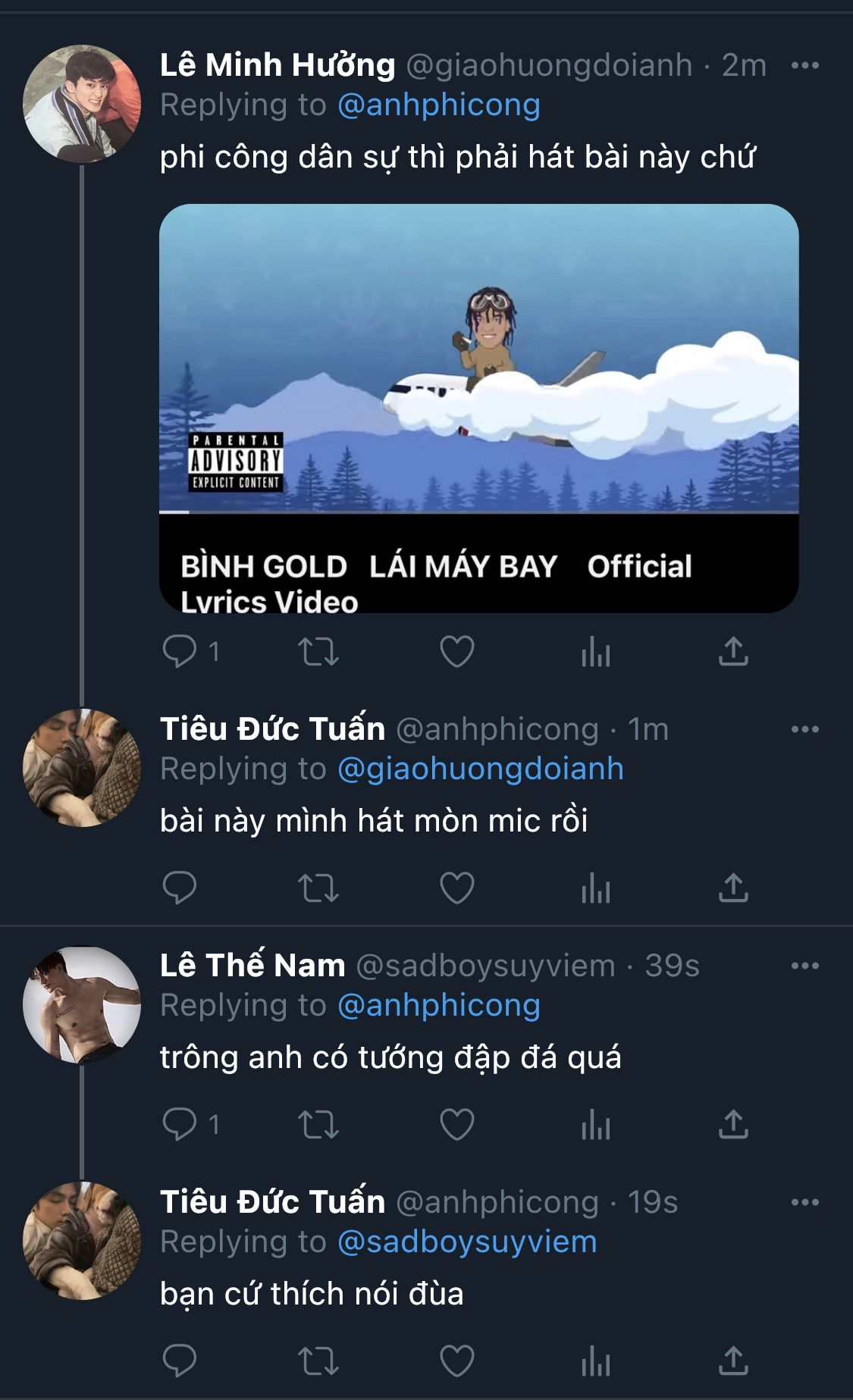Open Lê Minh Hưởng's profile picture

coord(82,104)
